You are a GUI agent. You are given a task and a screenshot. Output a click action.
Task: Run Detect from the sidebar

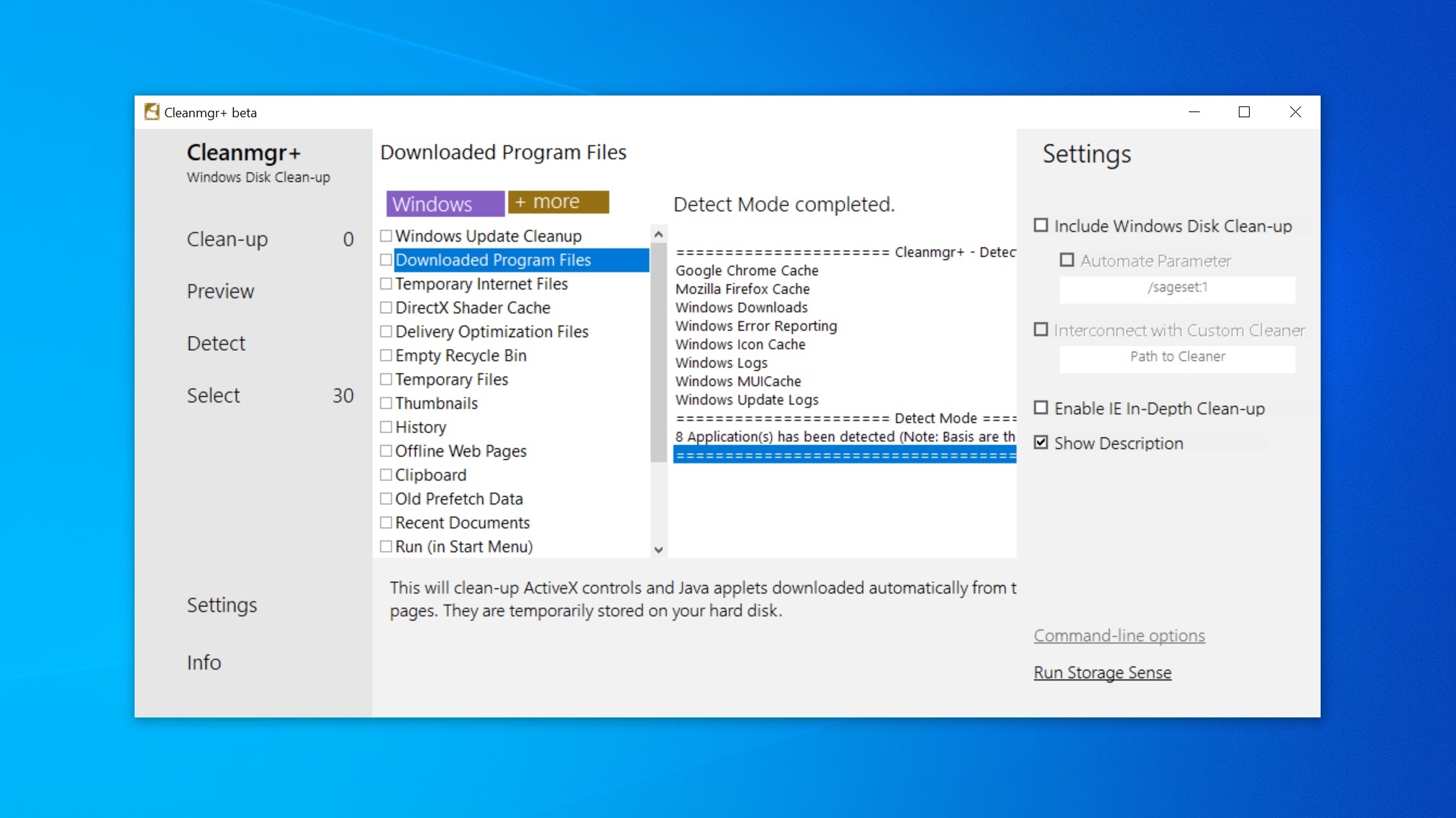(216, 343)
